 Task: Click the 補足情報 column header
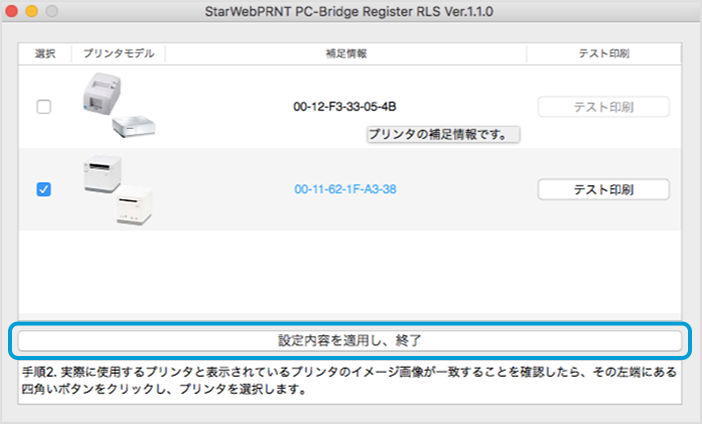(x=346, y=54)
